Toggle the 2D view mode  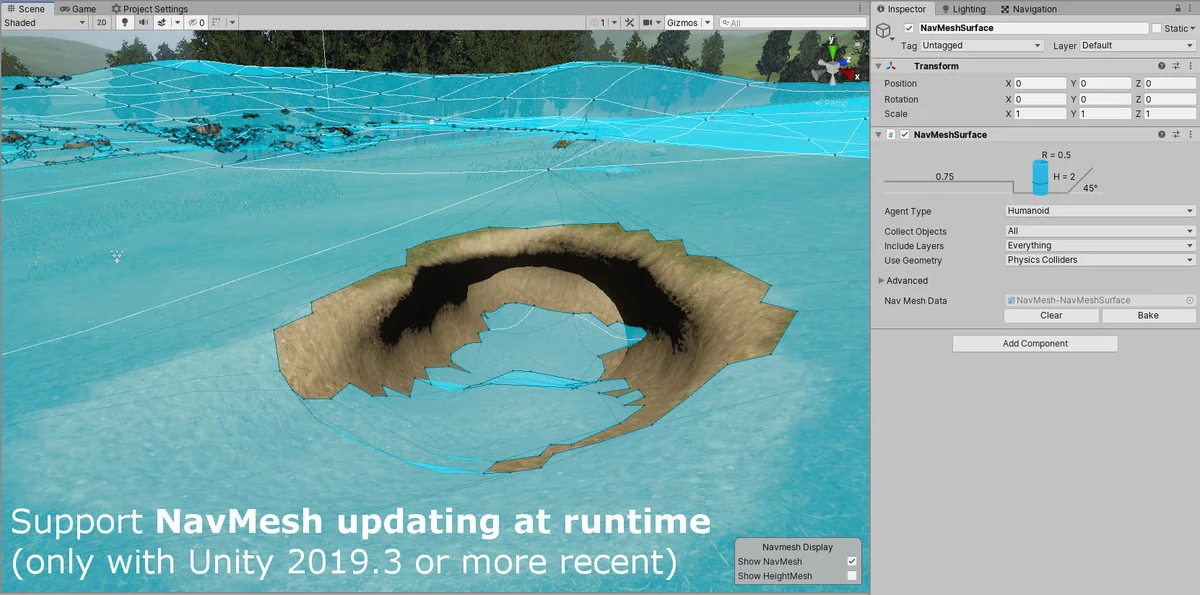101,22
